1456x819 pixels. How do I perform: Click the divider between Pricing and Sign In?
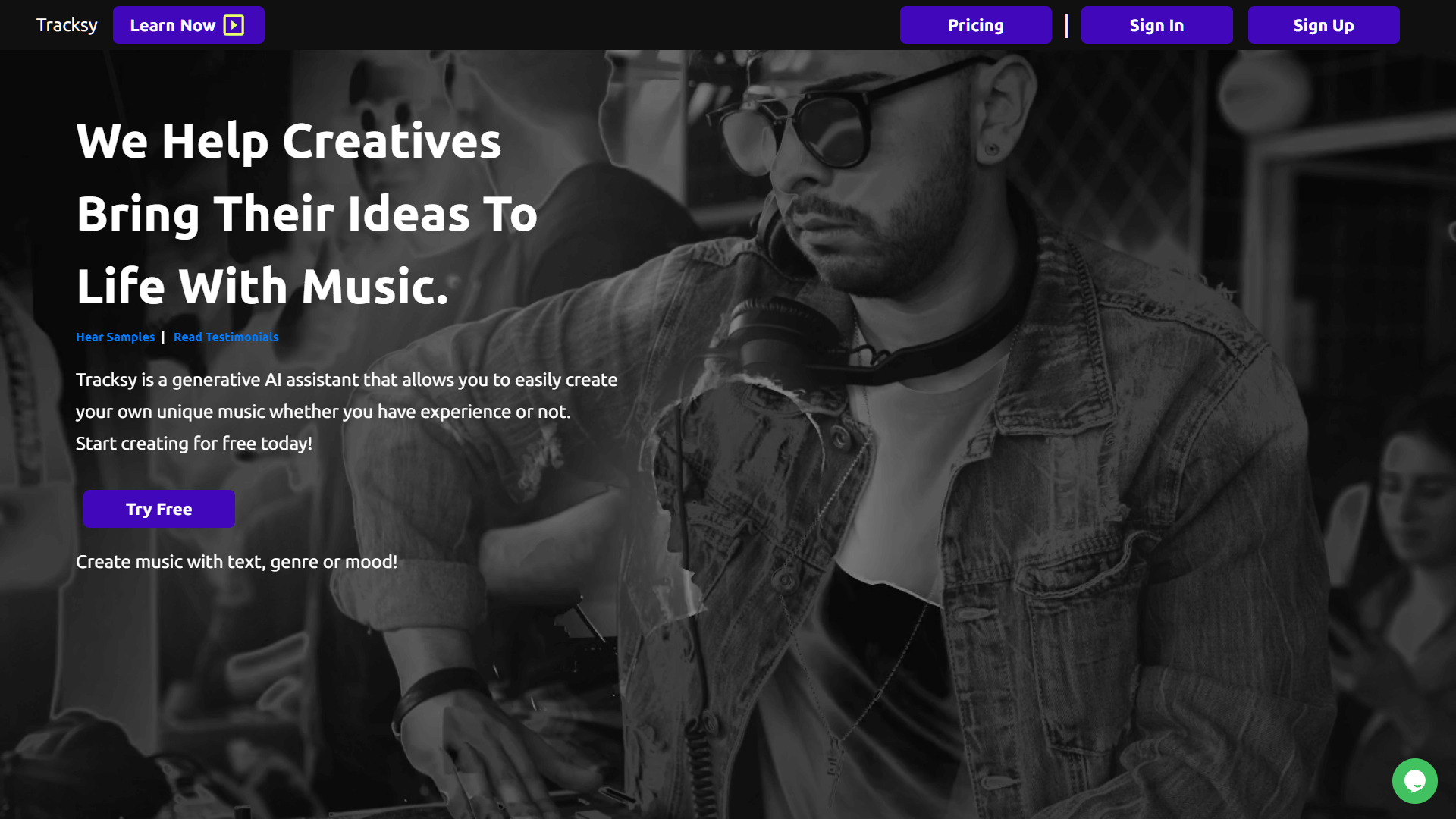[x=1066, y=25]
